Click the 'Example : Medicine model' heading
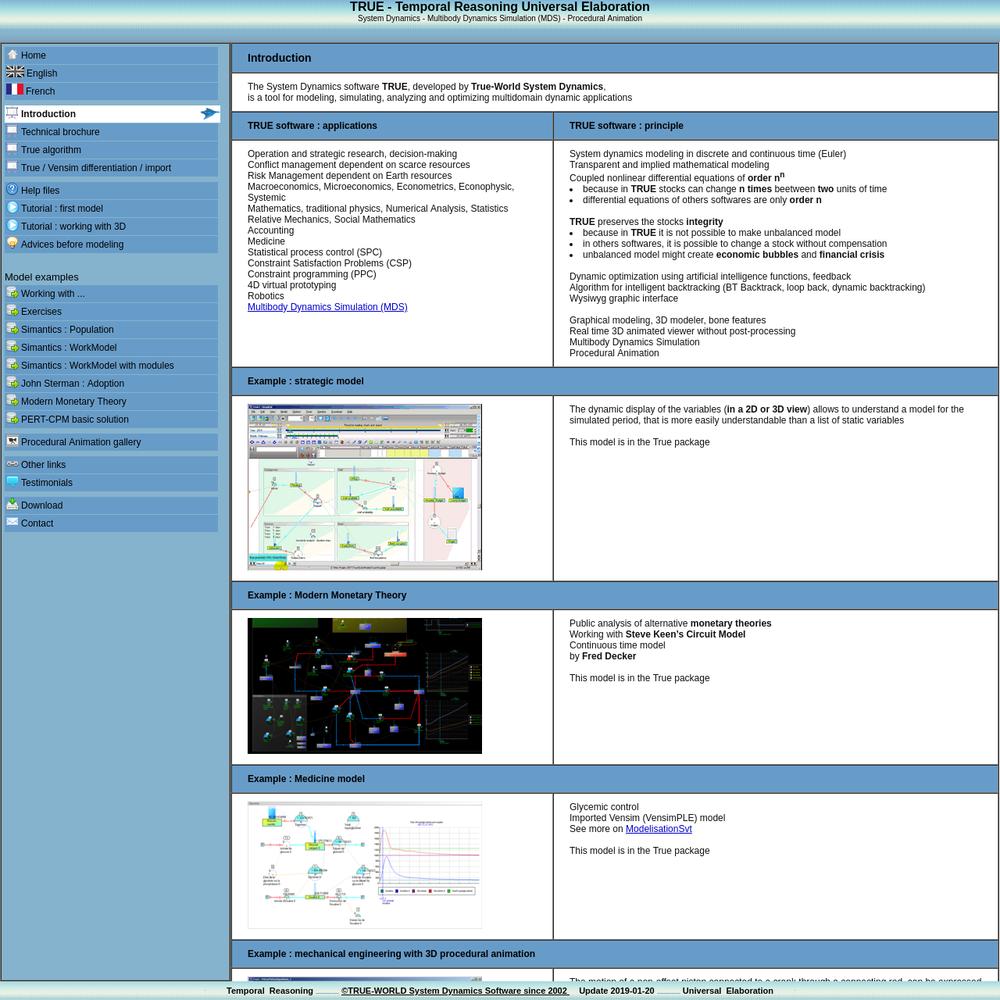 (306, 779)
